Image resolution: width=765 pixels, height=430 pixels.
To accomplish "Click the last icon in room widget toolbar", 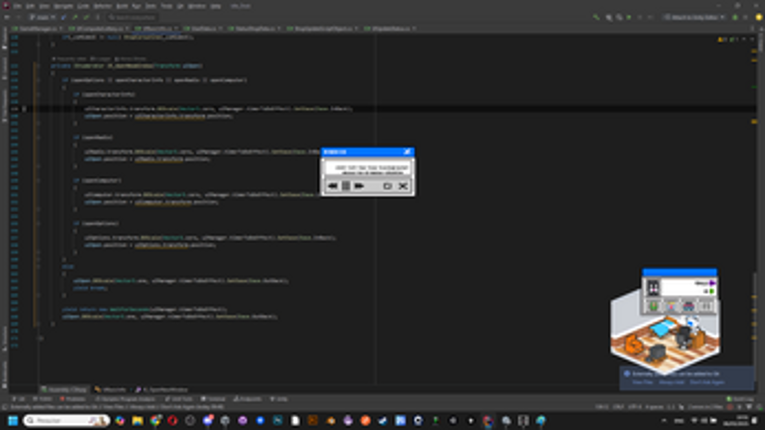I will 706,307.
